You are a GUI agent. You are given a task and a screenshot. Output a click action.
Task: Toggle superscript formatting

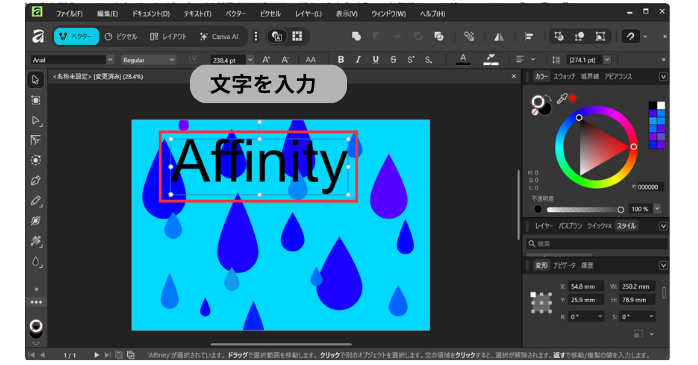[x=410, y=60]
